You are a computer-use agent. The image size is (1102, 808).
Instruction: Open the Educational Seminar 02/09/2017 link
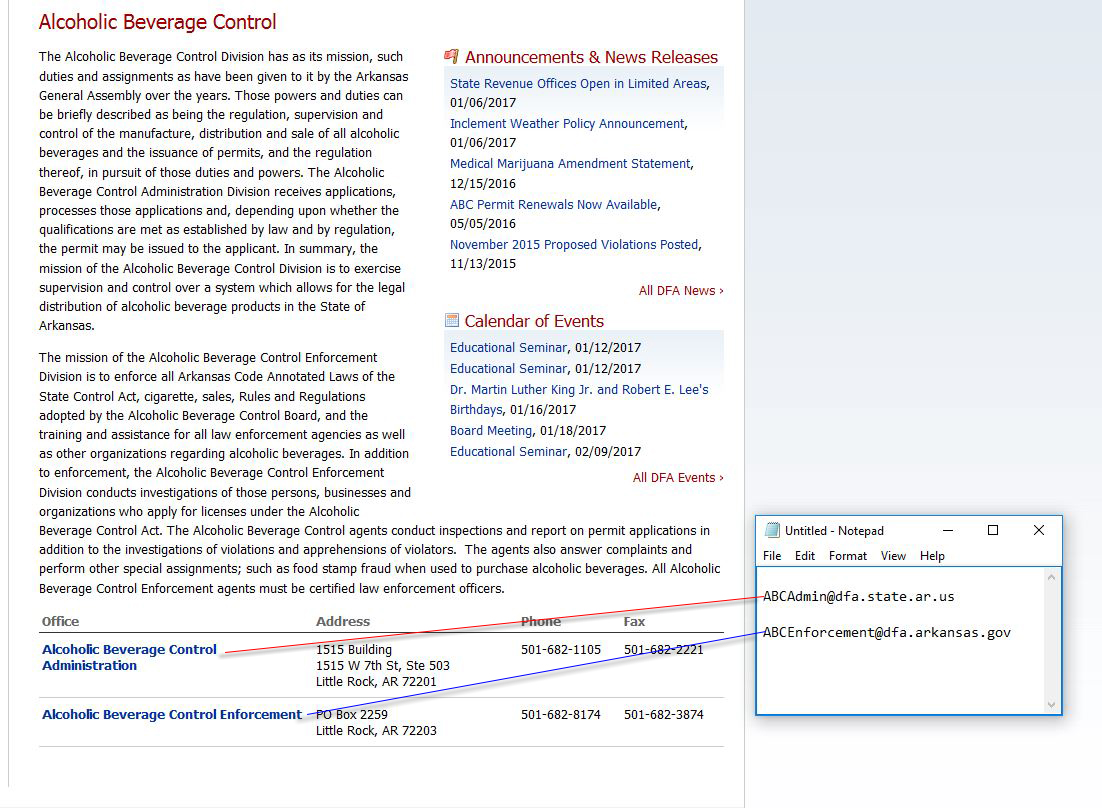pos(508,452)
